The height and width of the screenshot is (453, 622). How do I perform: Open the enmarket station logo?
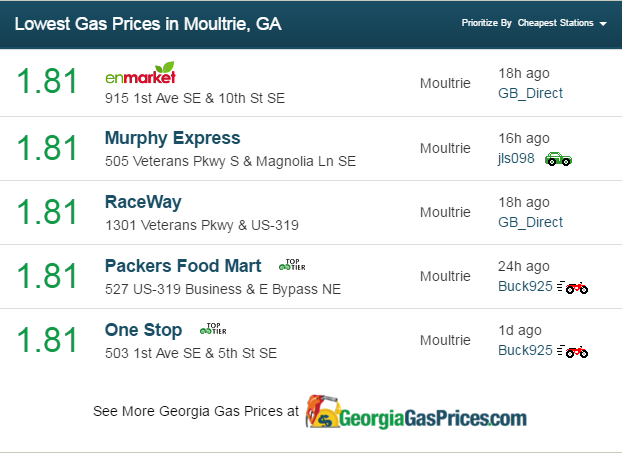point(140,73)
